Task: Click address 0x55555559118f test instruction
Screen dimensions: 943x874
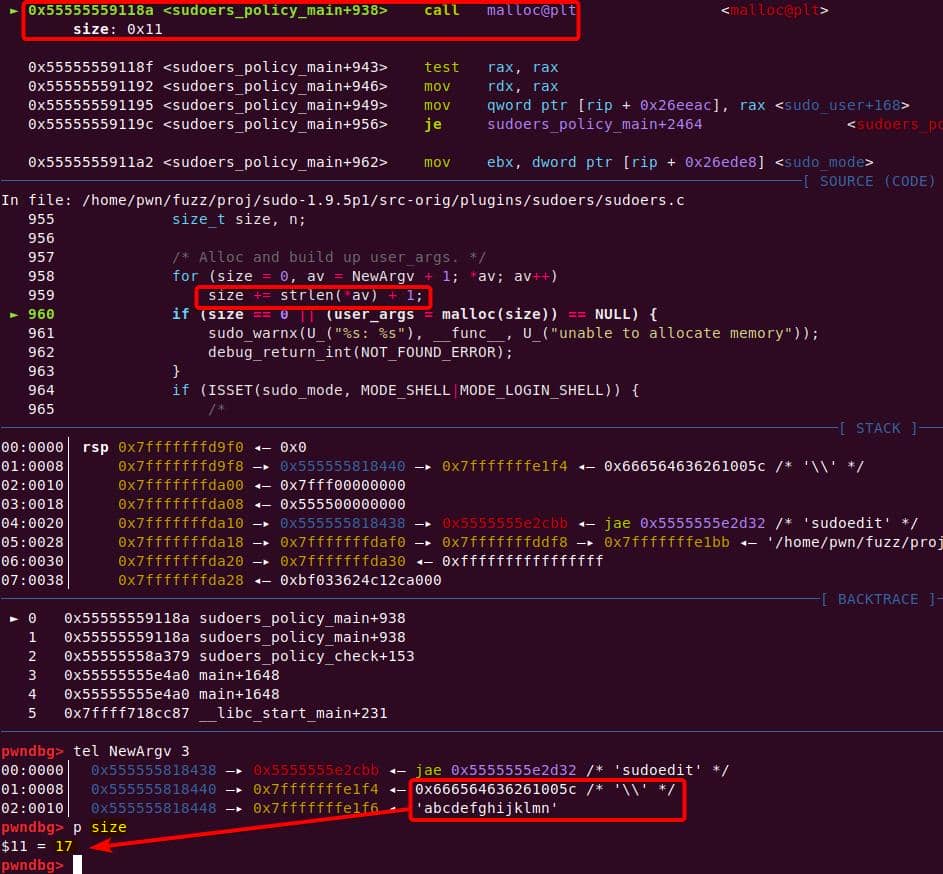Action: click(293, 67)
